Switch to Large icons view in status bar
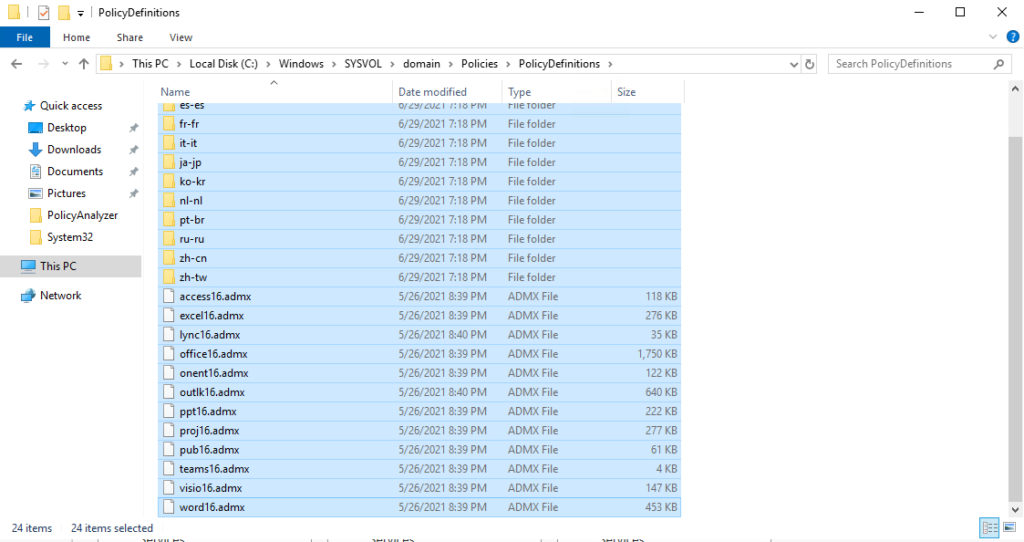This screenshot has width=1024, height=542. 1010,527
